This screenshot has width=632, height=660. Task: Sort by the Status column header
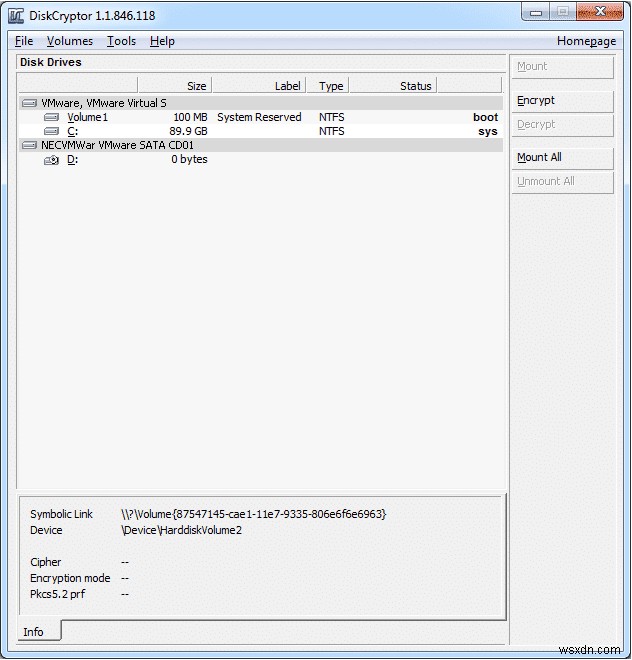(x=393, y=85)
